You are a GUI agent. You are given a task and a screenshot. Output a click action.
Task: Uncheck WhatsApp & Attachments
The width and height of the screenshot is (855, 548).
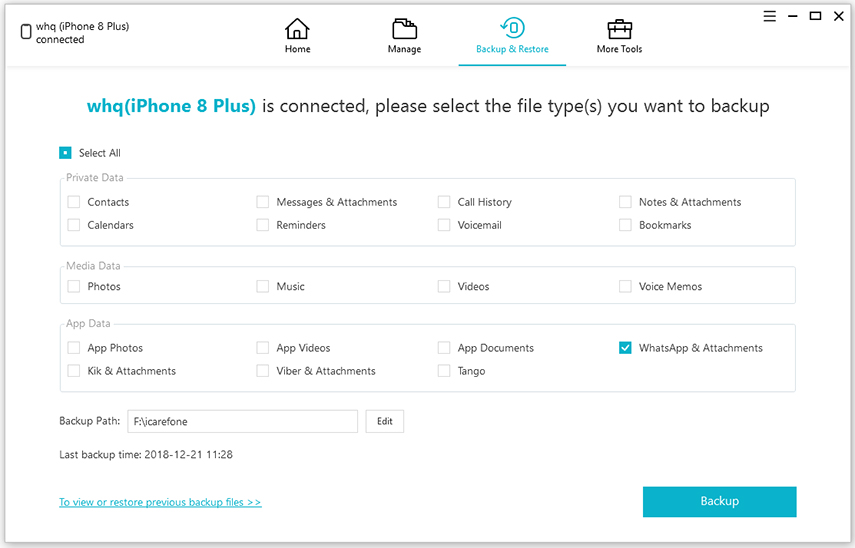(625, 348)
